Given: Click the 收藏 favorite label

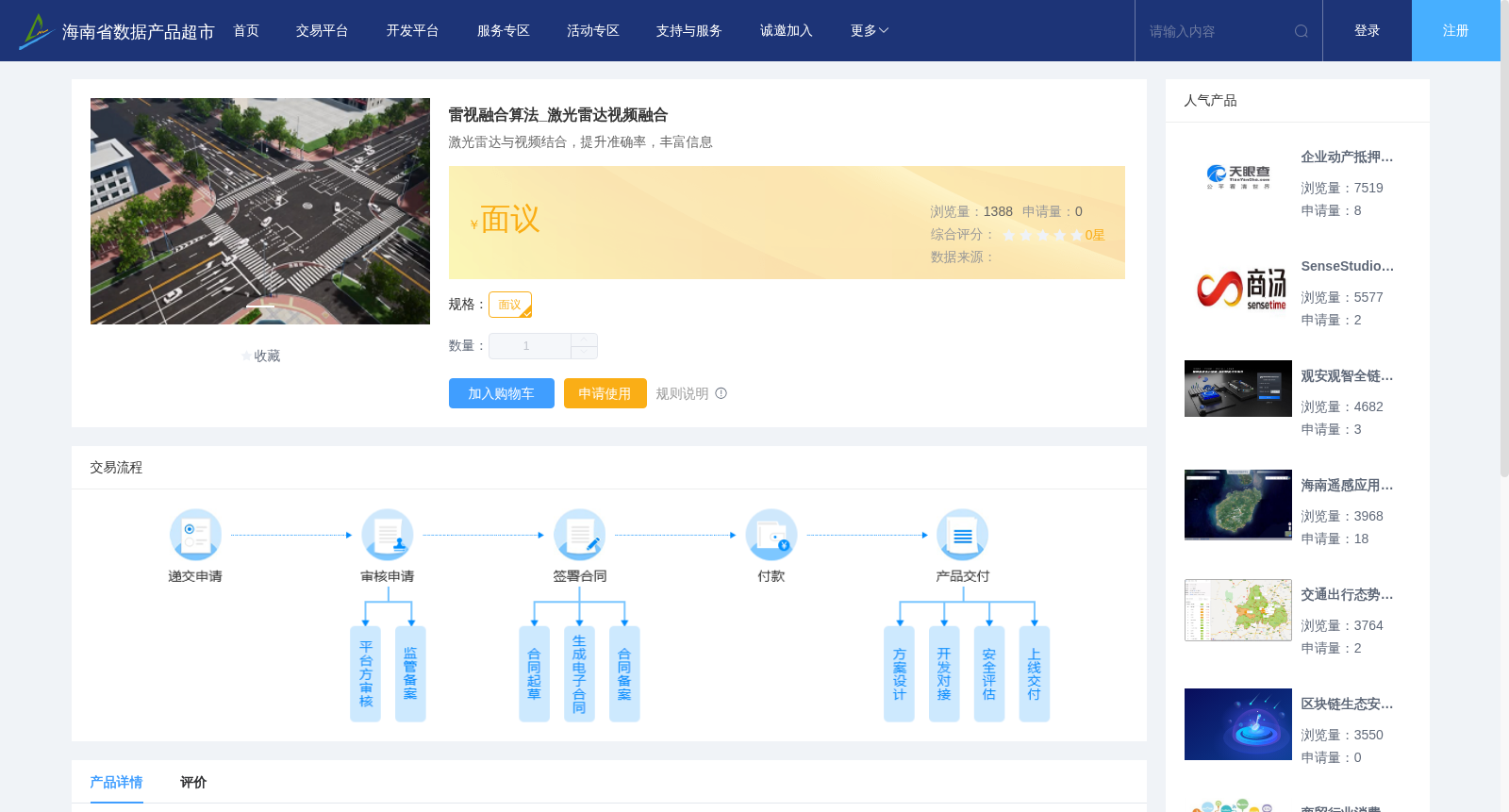Looking at the screenshot, I should pyautogui.click(x=267, y=356).
